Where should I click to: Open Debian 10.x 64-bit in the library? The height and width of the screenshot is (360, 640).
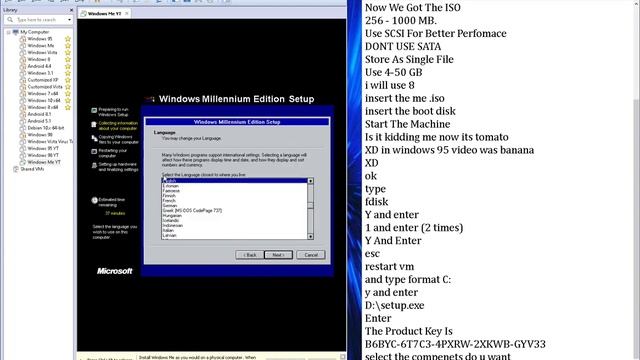tap(46, 128)
